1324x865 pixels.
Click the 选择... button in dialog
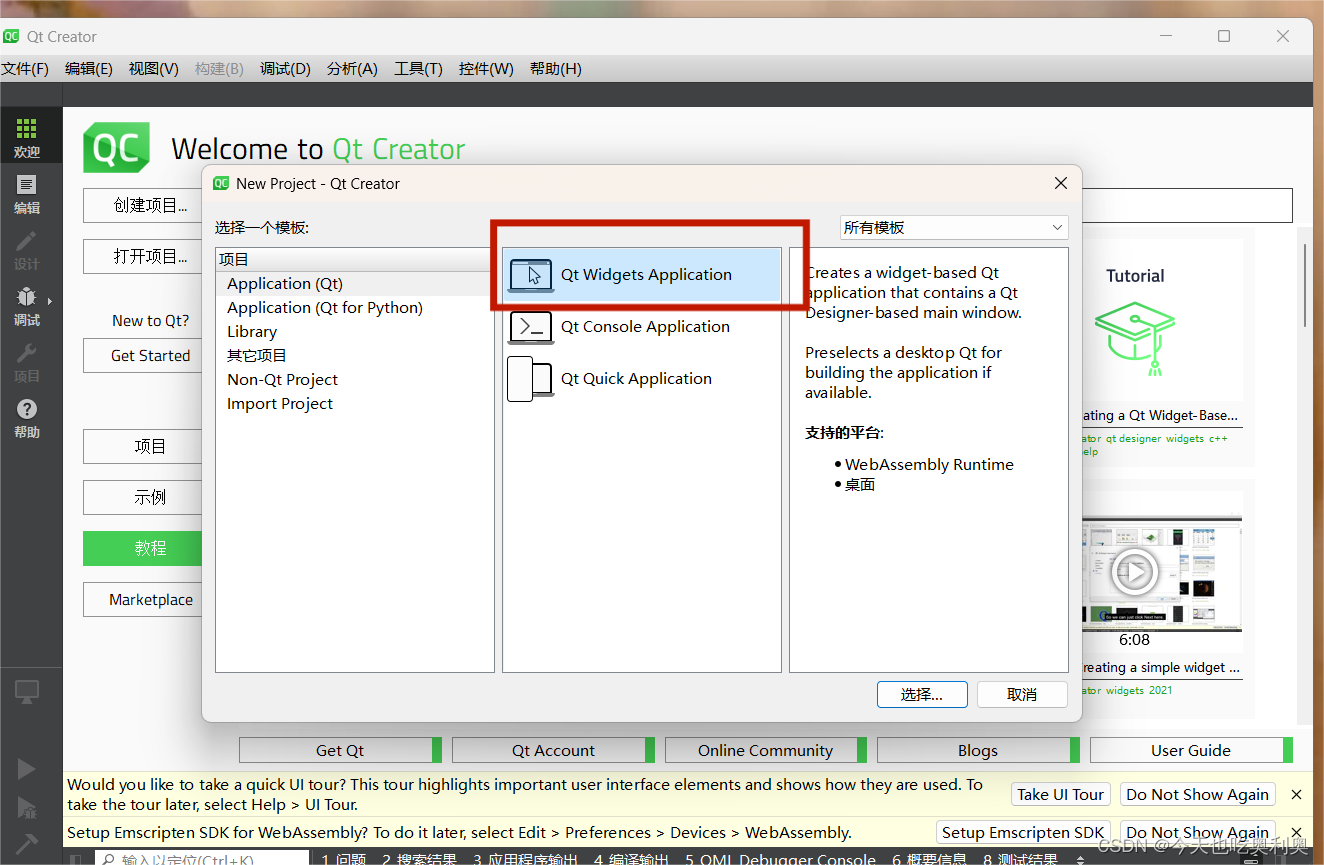pos(922,694)
